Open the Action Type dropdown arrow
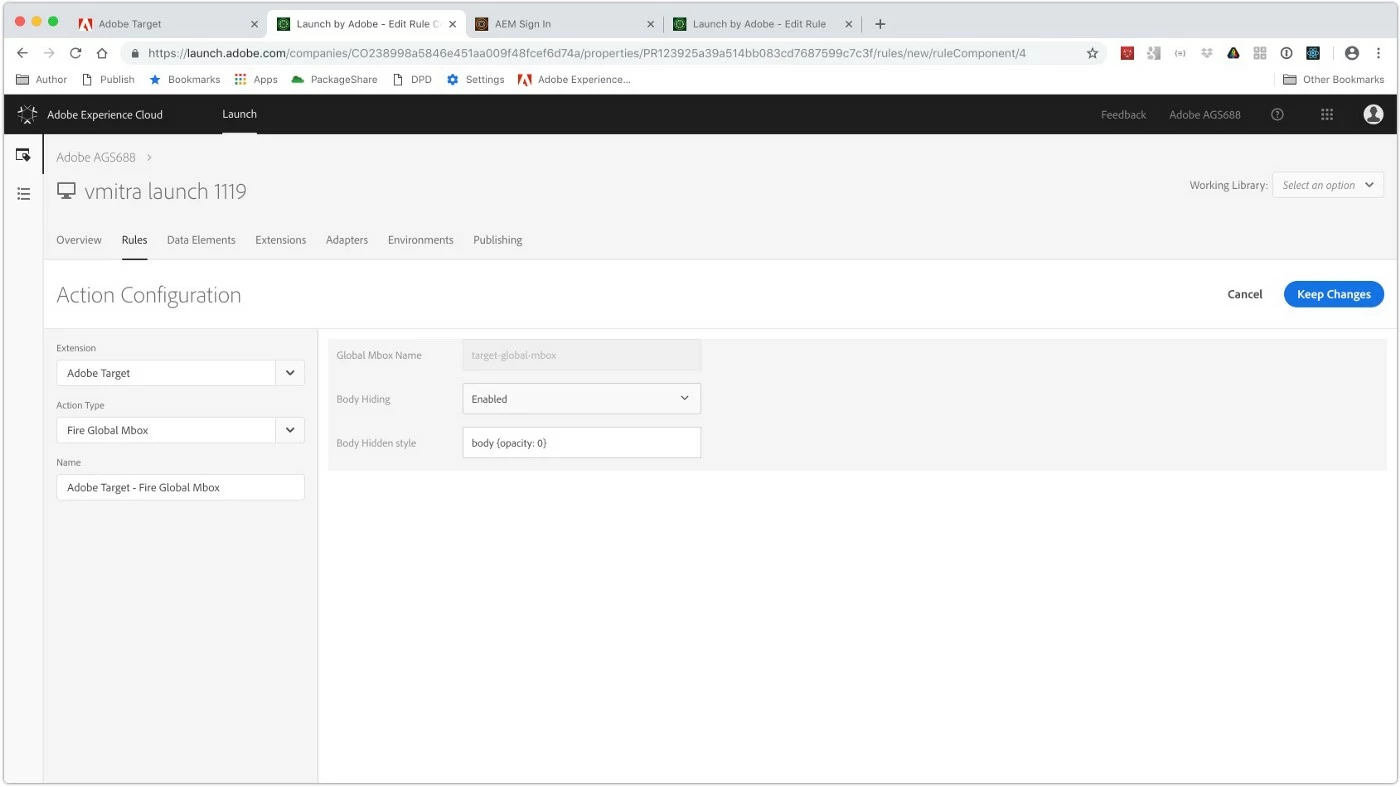The width and height of the screenshot is (1400, 787). coord(290,430)
